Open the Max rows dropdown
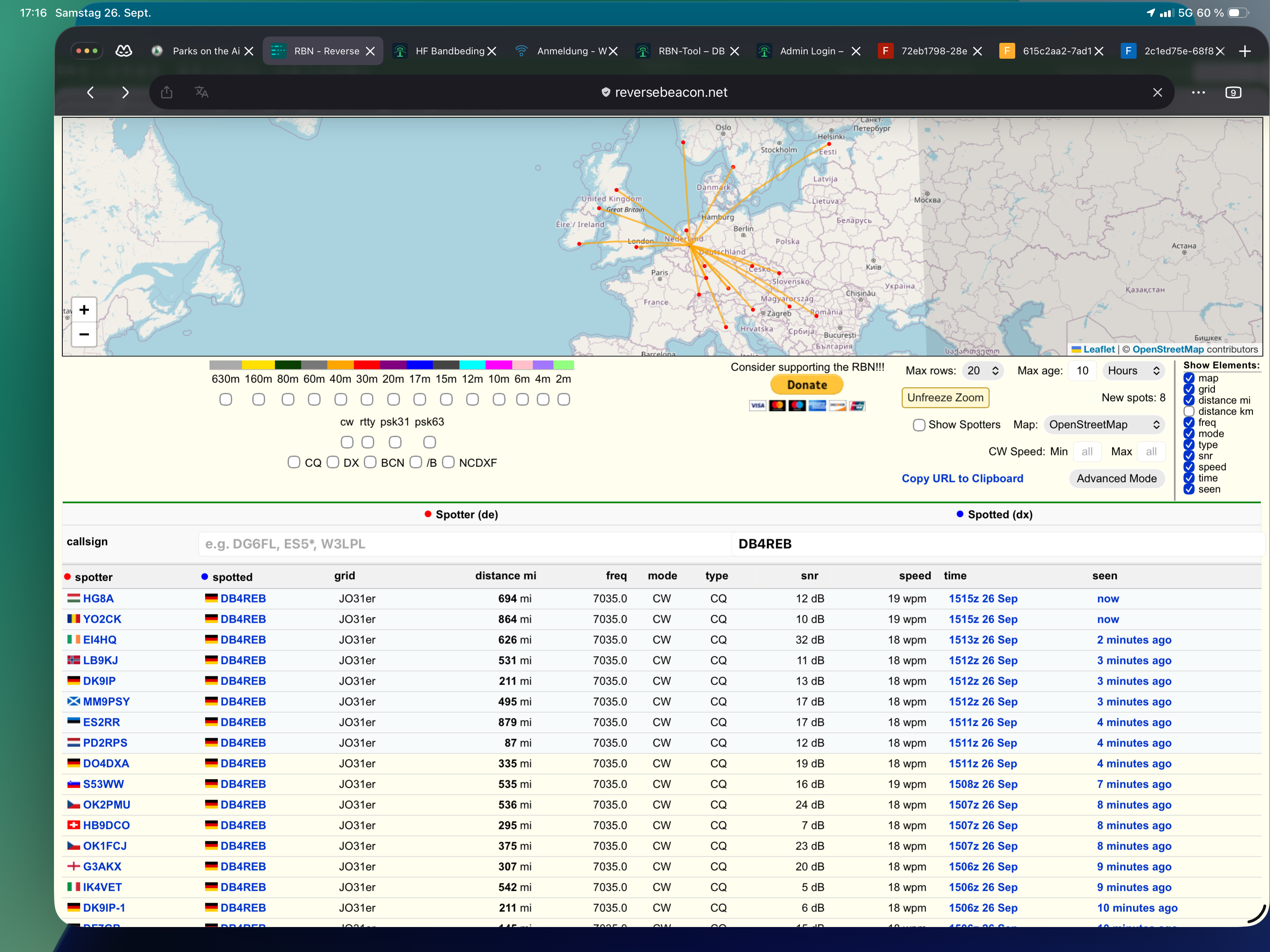1270x952 pixels. pos(983,371)
